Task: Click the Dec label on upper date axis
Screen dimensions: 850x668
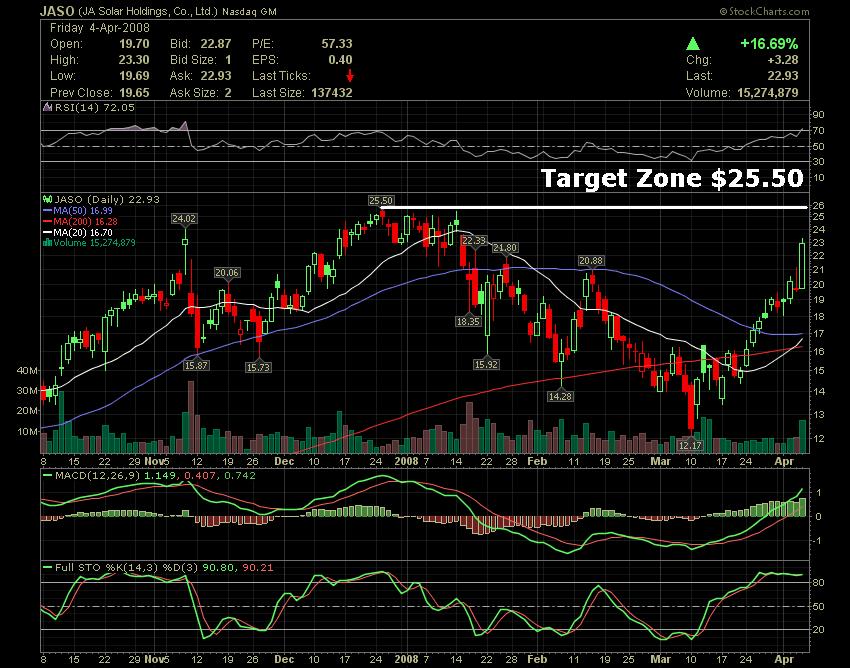Action: tap(284, 461)
